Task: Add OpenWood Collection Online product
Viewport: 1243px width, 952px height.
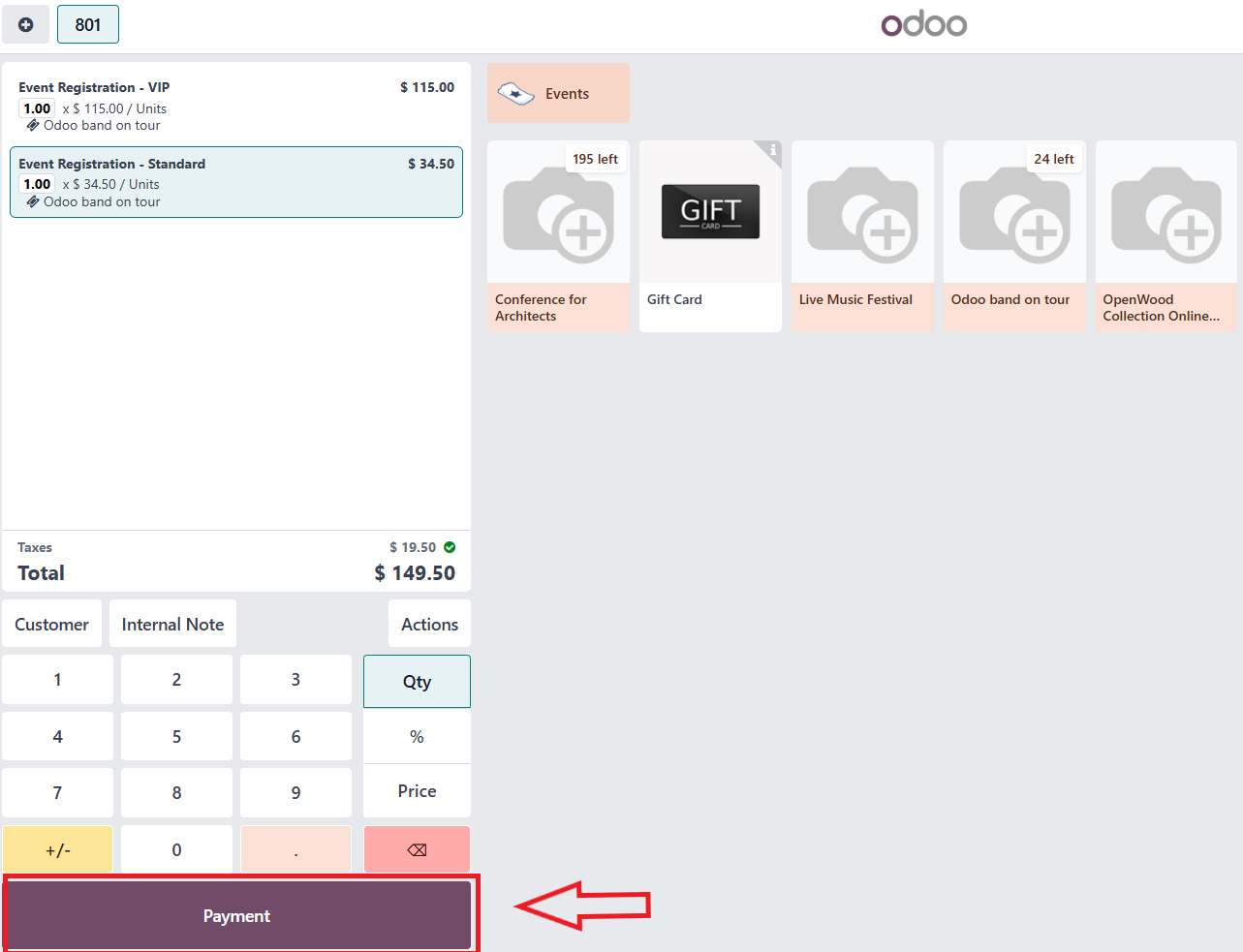Action: (x=1166, y=236)
